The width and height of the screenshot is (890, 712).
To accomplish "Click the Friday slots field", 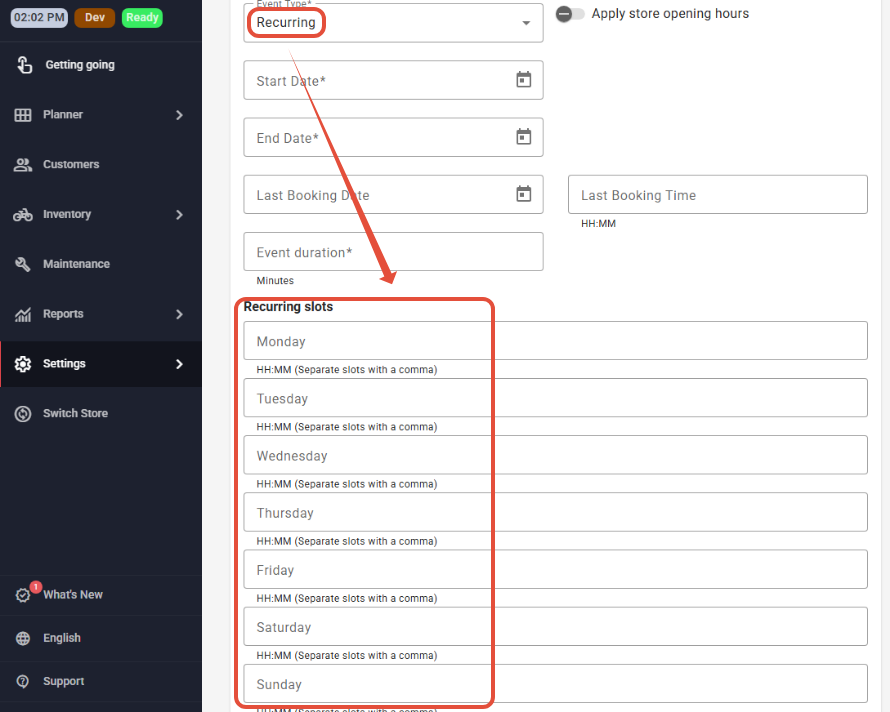I will coord(555,569).
